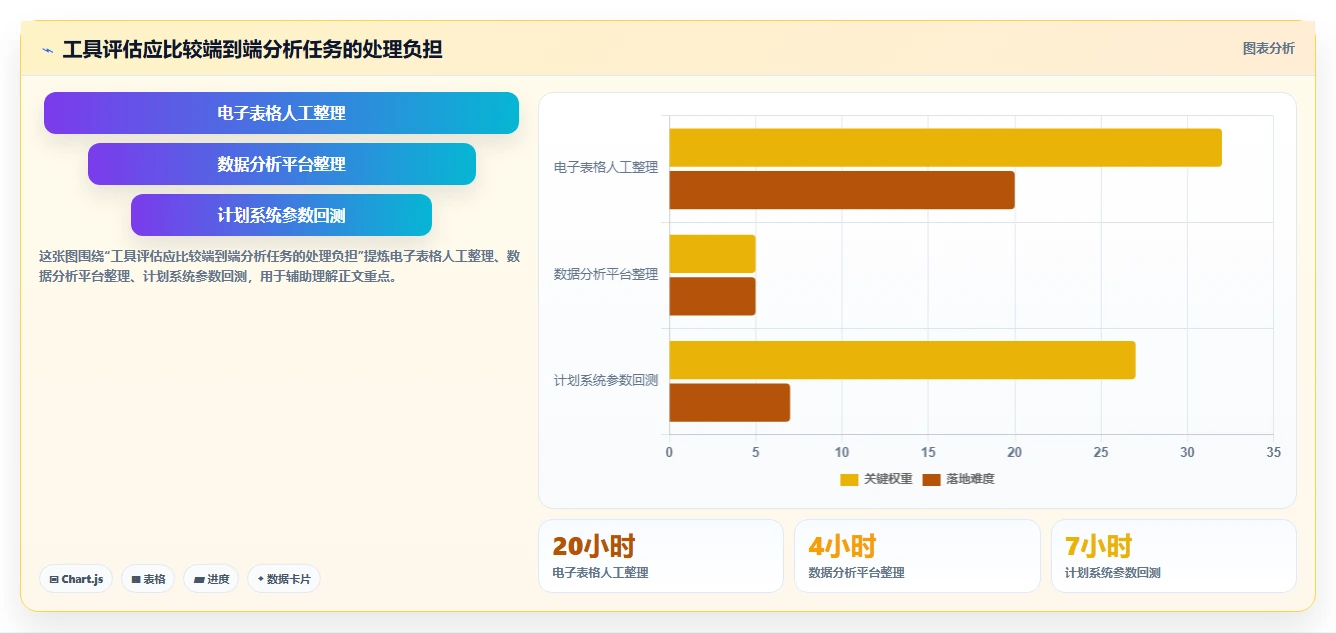This screenshot has height=633, width=1336.
Task: Click the brown 落地难度 bar for 电子表格人工整理
Action: pos(842,190)
